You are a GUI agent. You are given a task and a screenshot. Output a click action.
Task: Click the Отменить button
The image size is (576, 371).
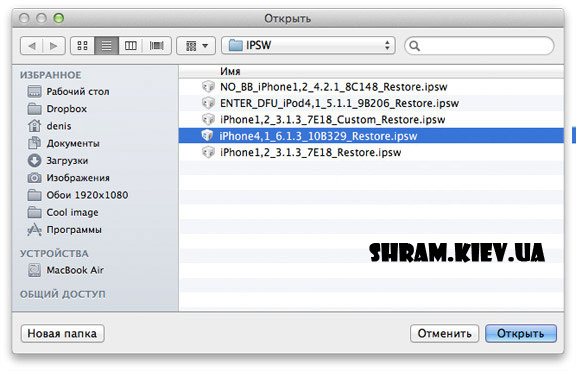click(x=444, y=334)
